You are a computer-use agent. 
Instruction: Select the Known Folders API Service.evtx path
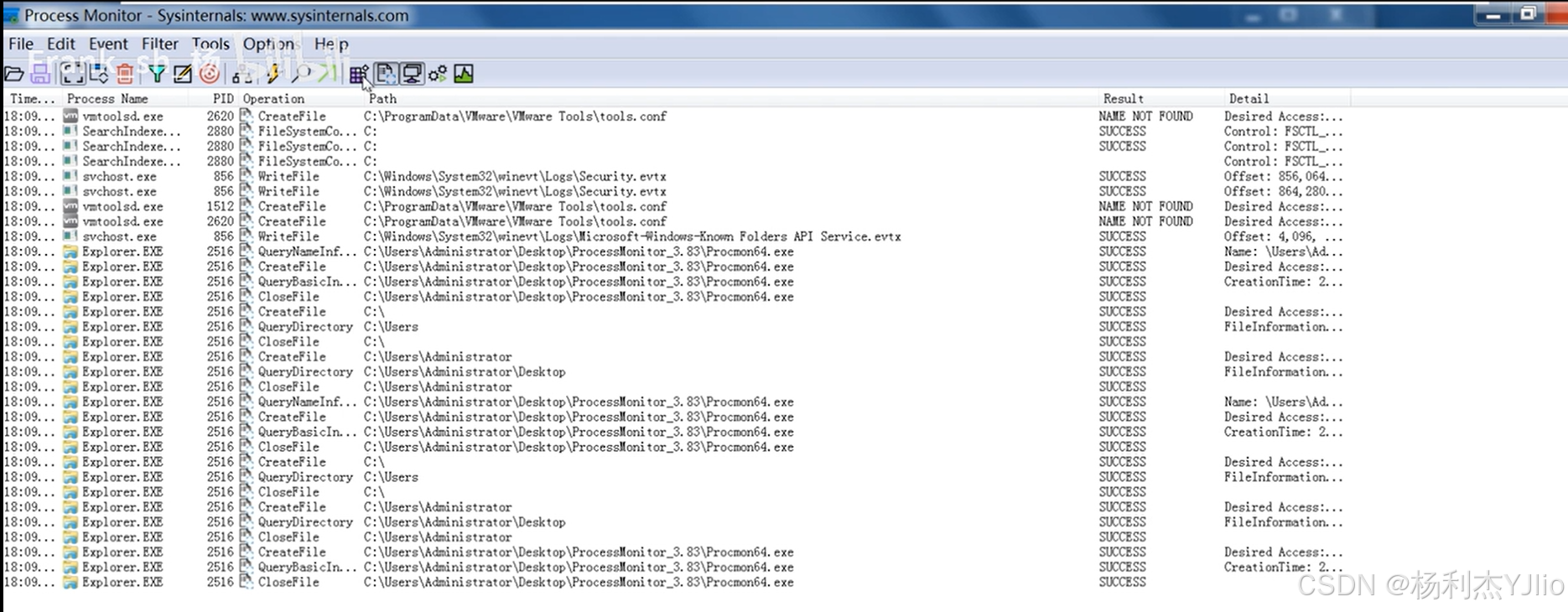click(x=632, y=236)
